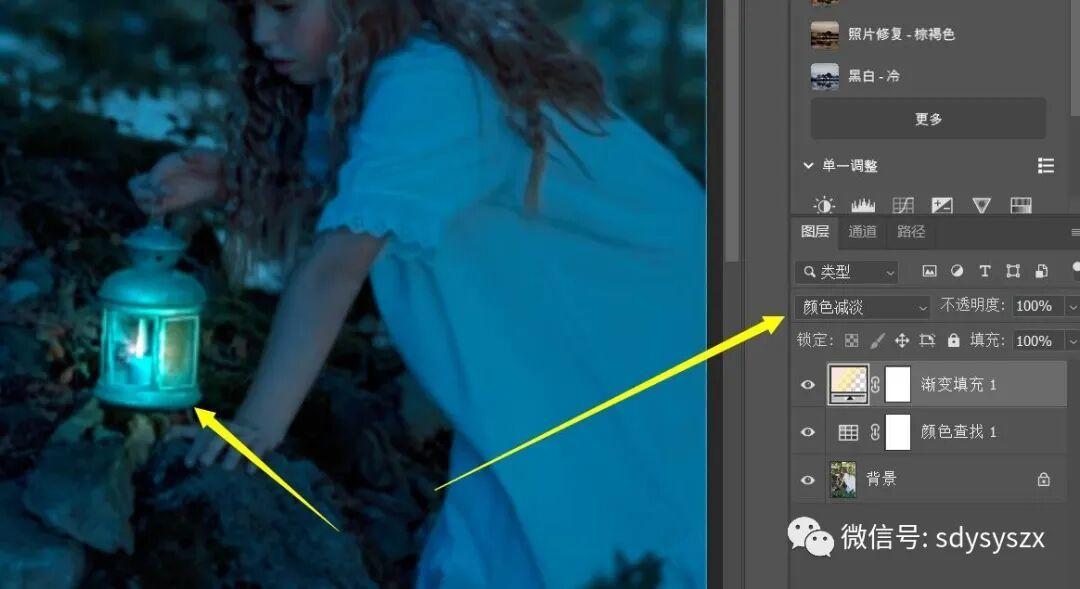Click the link icon on 颜色查找 1 layer
The image size is (1080, 589).
click(x=875, y=432)
